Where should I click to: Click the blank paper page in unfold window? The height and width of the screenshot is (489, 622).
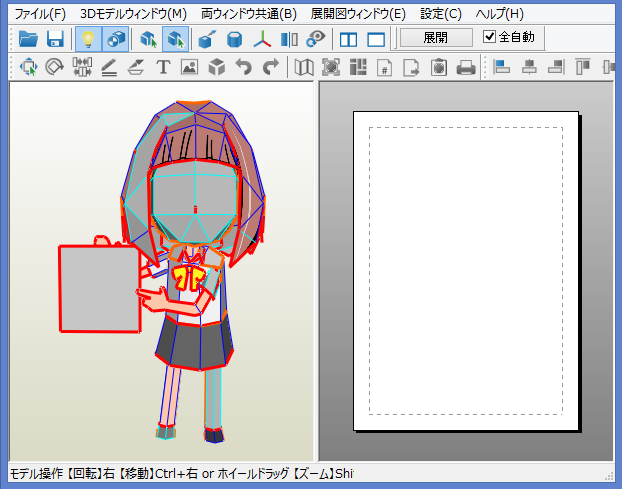point(466,271)
